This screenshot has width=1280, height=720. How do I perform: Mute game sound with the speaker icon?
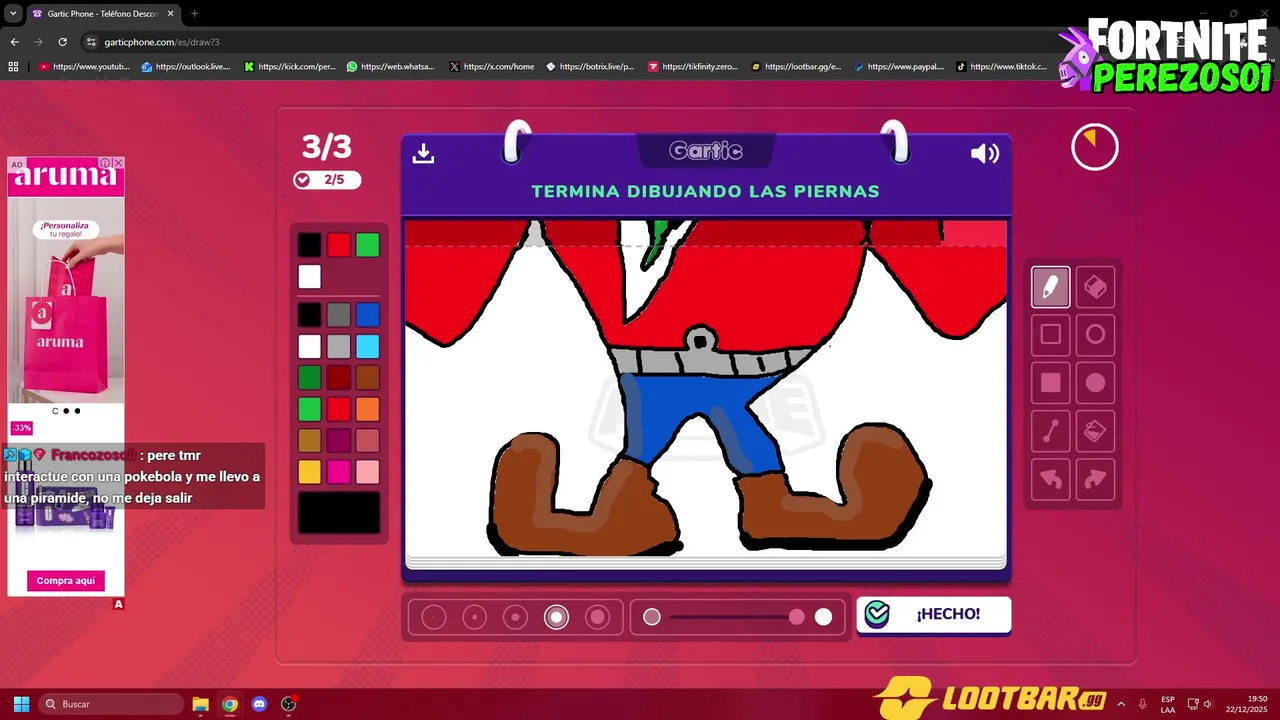click(x=985, y=153)
